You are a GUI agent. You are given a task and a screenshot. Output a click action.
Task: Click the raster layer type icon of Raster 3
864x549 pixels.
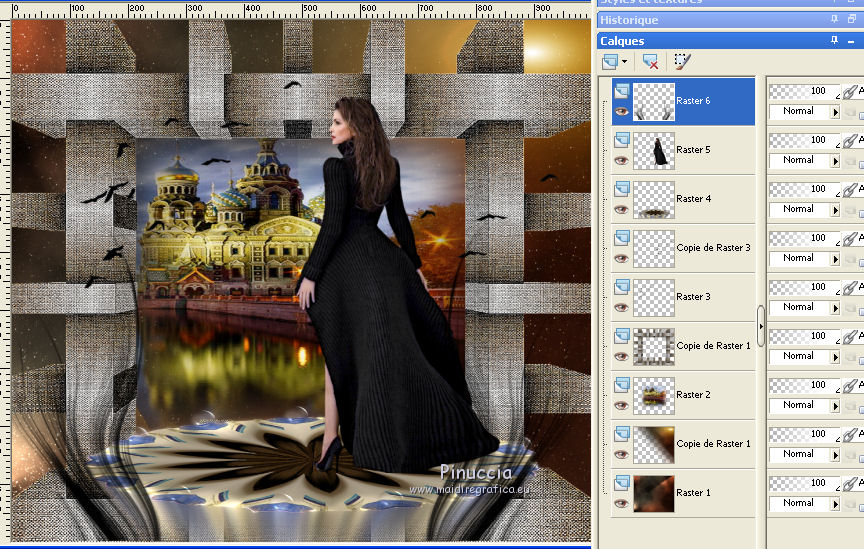click(622, 287)
